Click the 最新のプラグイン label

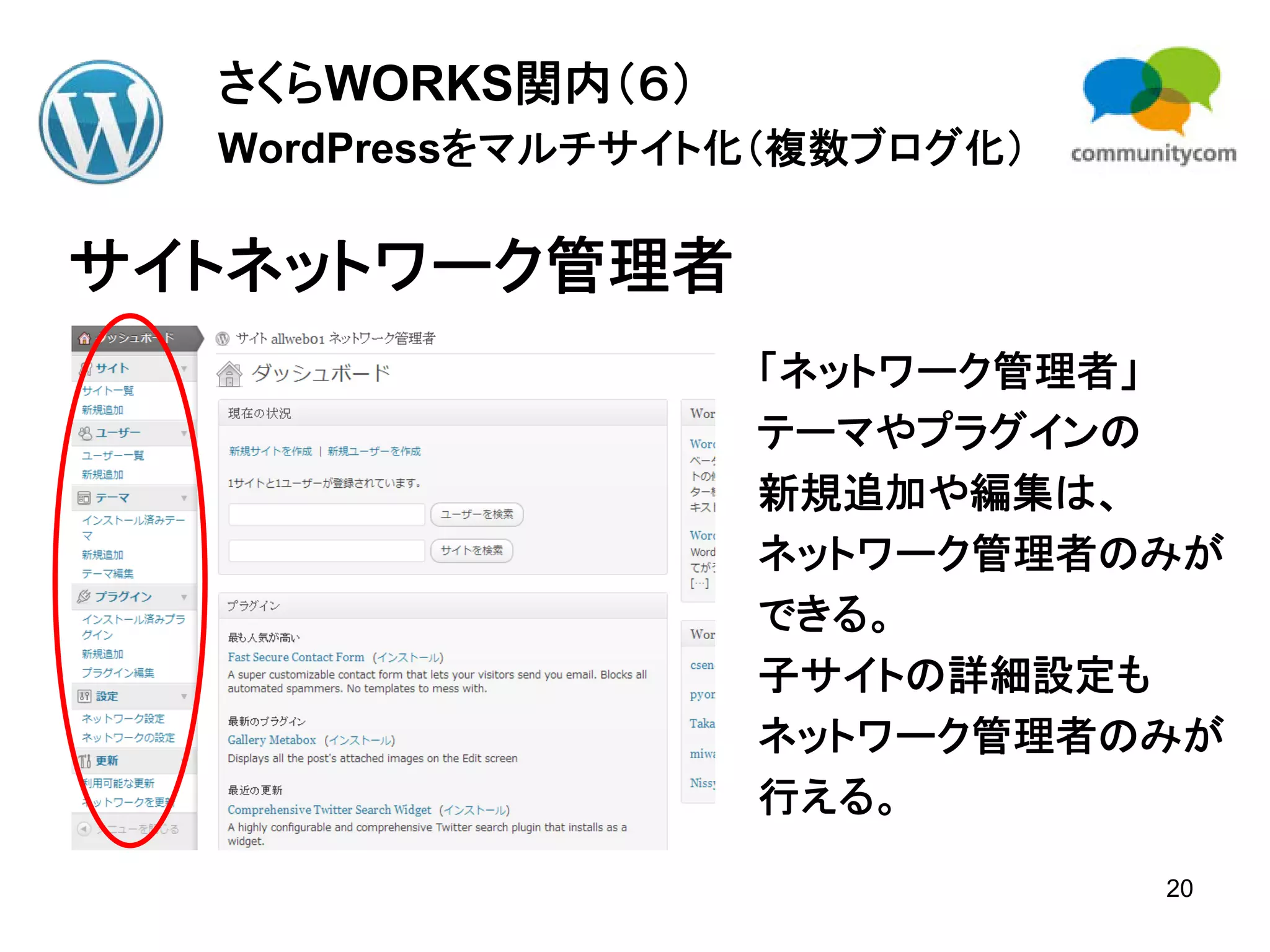click(x=267, y=721)
